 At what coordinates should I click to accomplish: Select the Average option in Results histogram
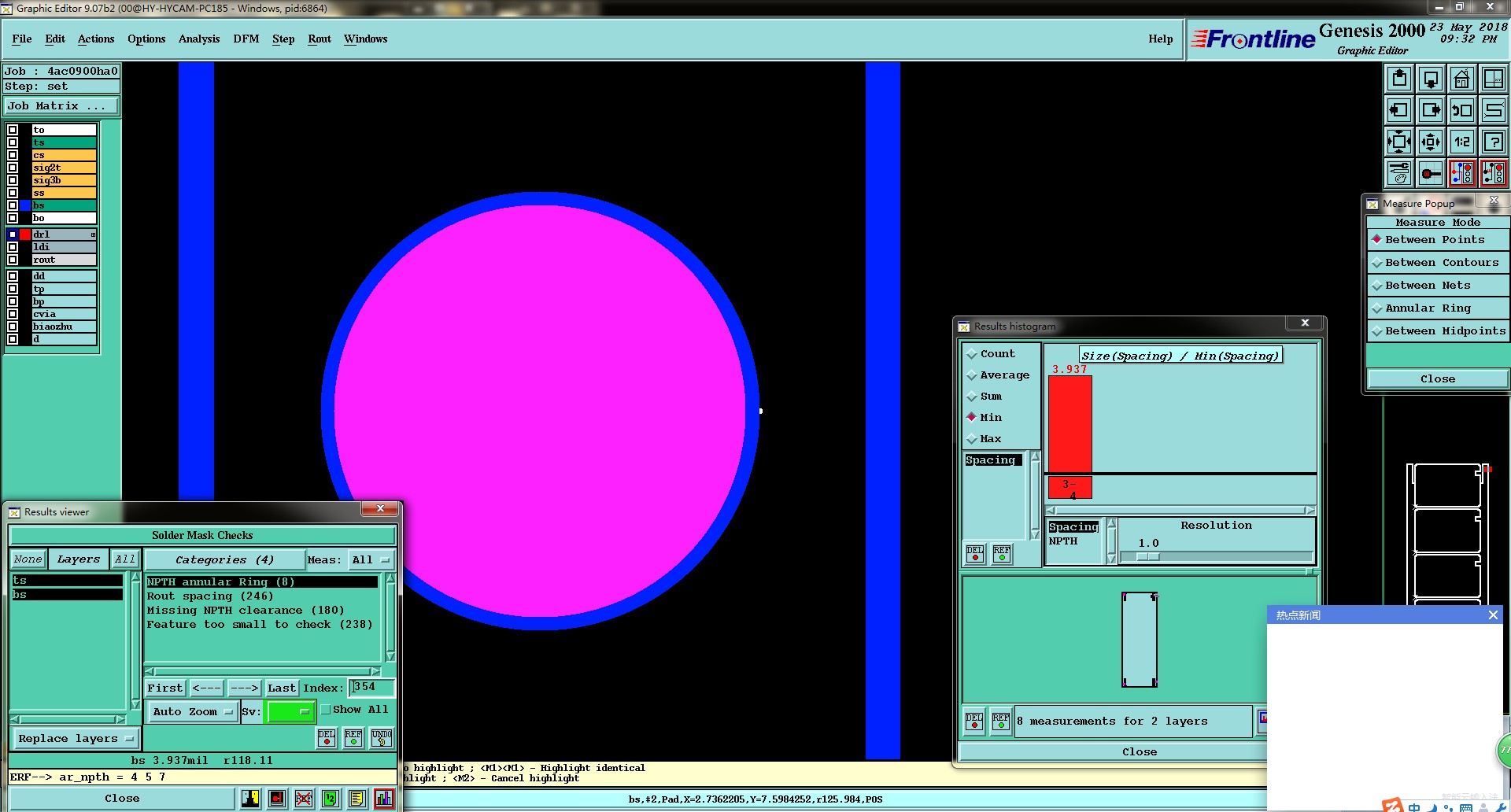coord(998,375)
